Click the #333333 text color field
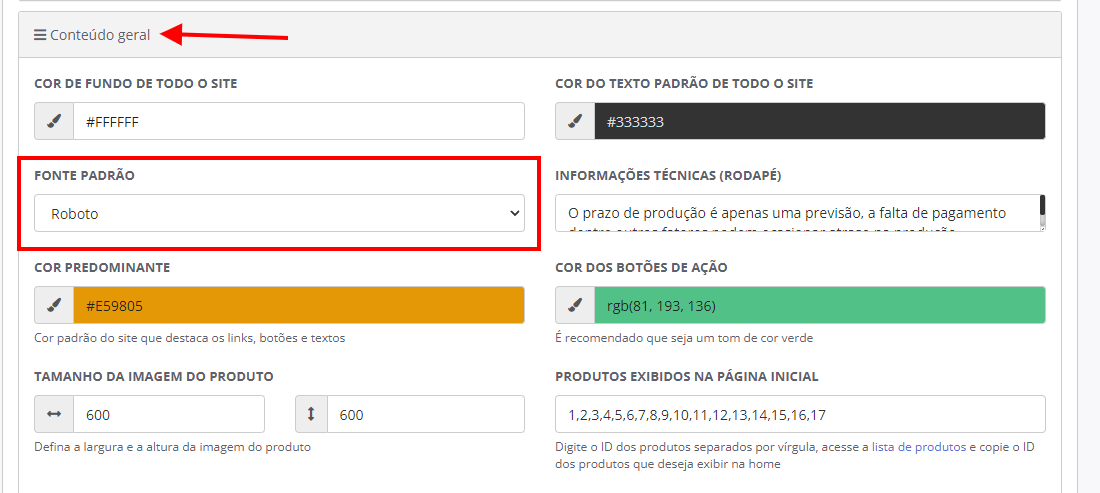1100x493 pixels. [x=820, y=121]
